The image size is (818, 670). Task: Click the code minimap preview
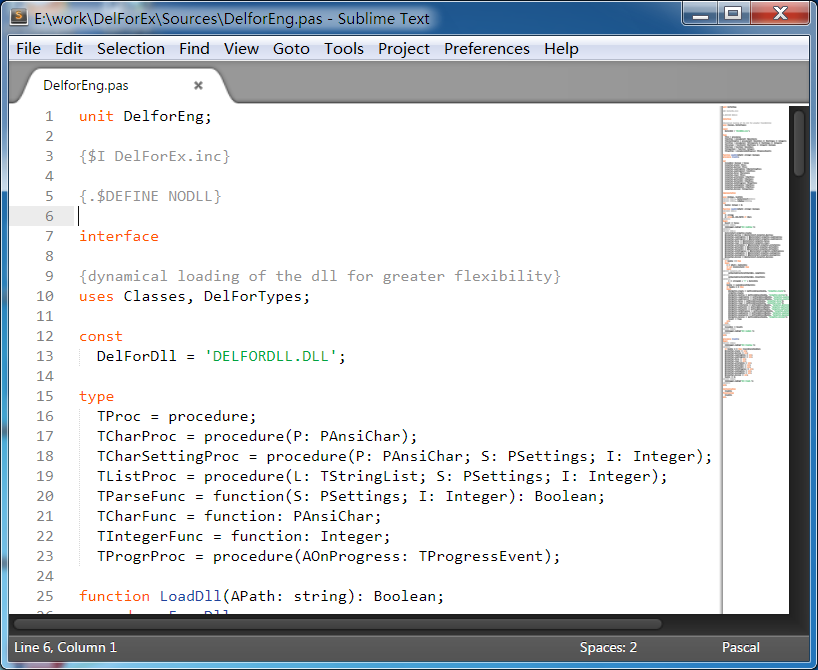[x=754, y=250]
